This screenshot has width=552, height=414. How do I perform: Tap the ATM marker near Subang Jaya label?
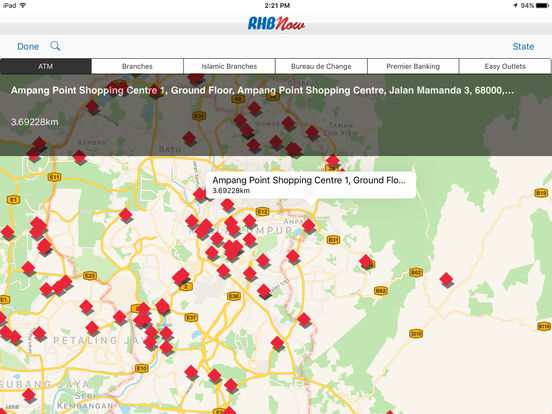tap(29, 395)
